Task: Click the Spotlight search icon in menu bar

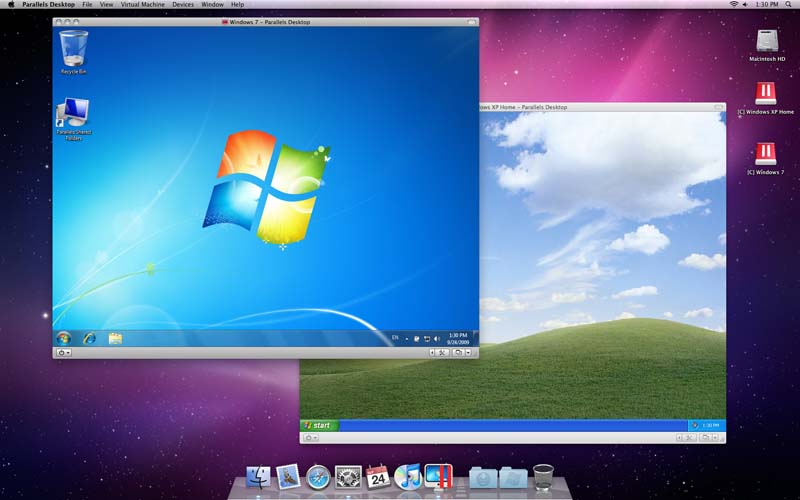Action: [x=789, y=4]
